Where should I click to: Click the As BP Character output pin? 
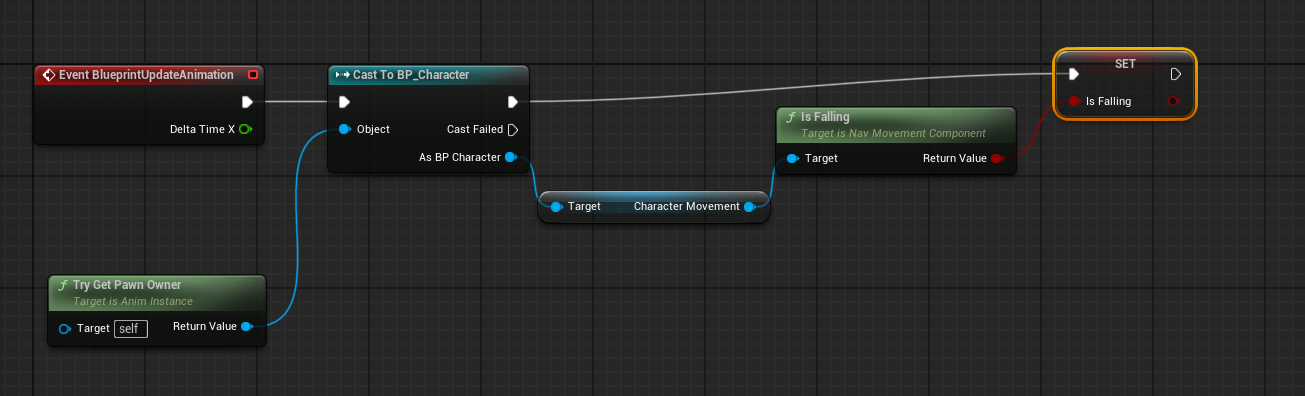511,157
